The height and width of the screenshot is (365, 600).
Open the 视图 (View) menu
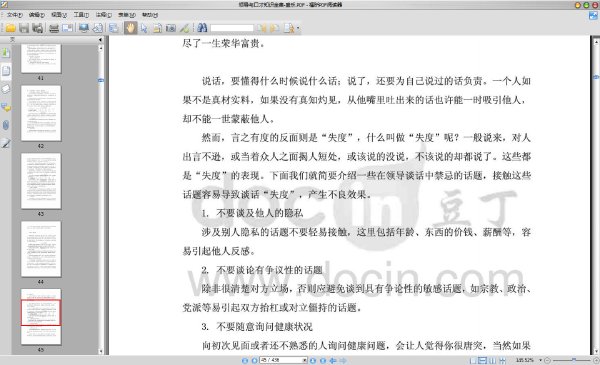[59, 15]
